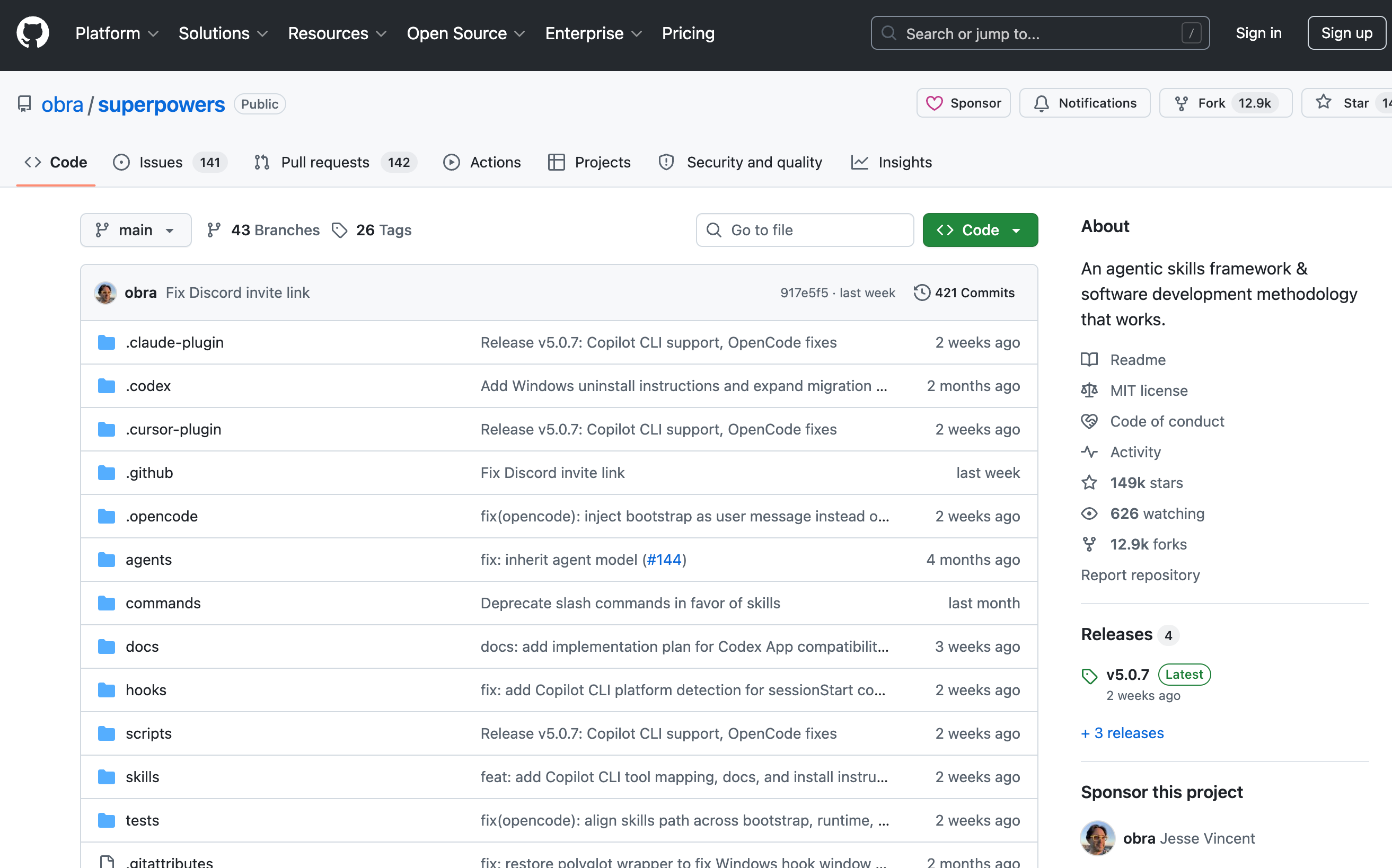This screenshot has width=1392, height=868.
Task: Show the + 3 releases link
Action: pyautogui.click(x=1122, y=733)
